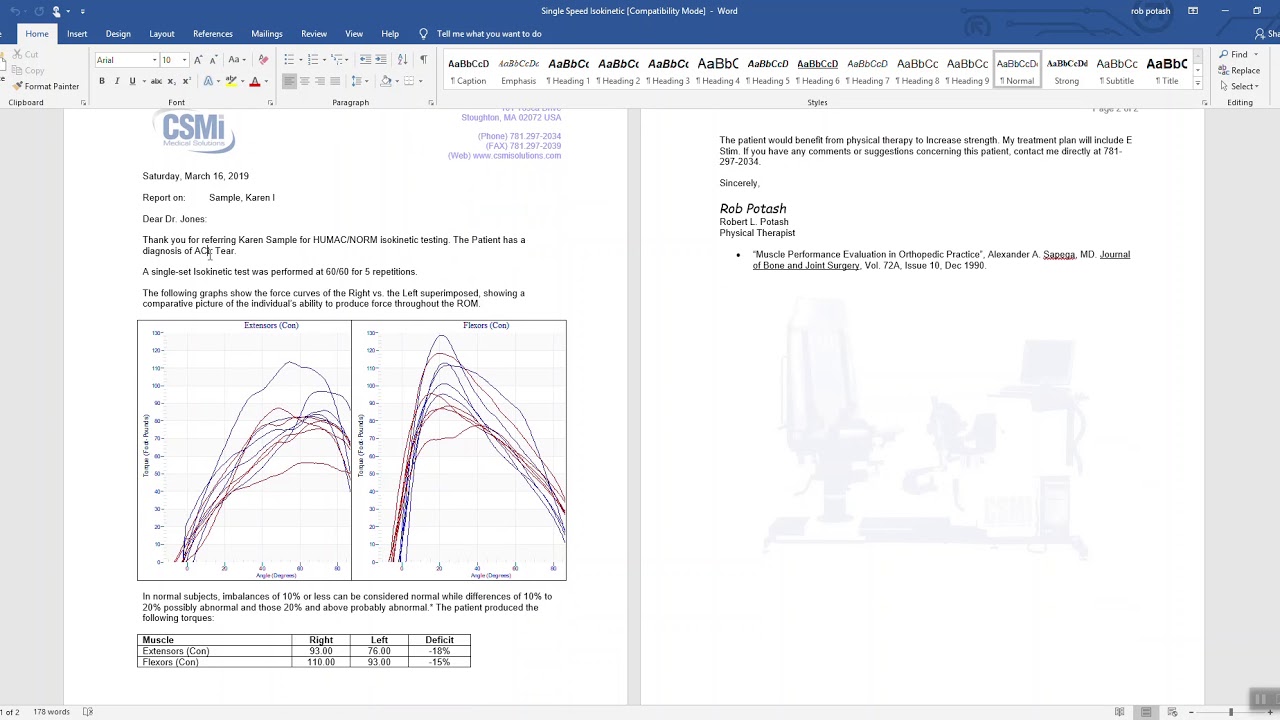Expand the Styles gallery More button
The image size is (1280, 720).
[1197, 84]
